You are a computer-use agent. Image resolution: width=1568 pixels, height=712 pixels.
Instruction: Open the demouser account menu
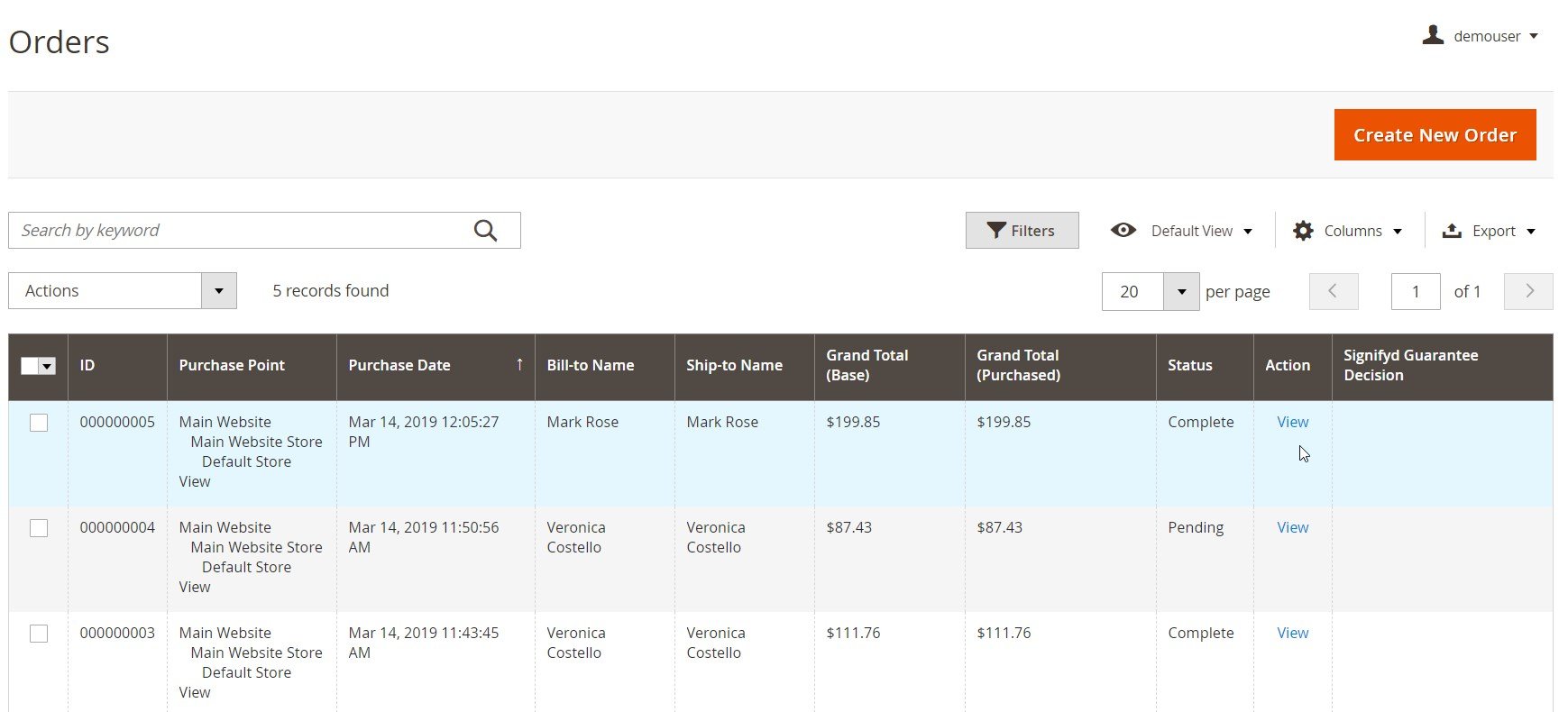[1480, 36]
